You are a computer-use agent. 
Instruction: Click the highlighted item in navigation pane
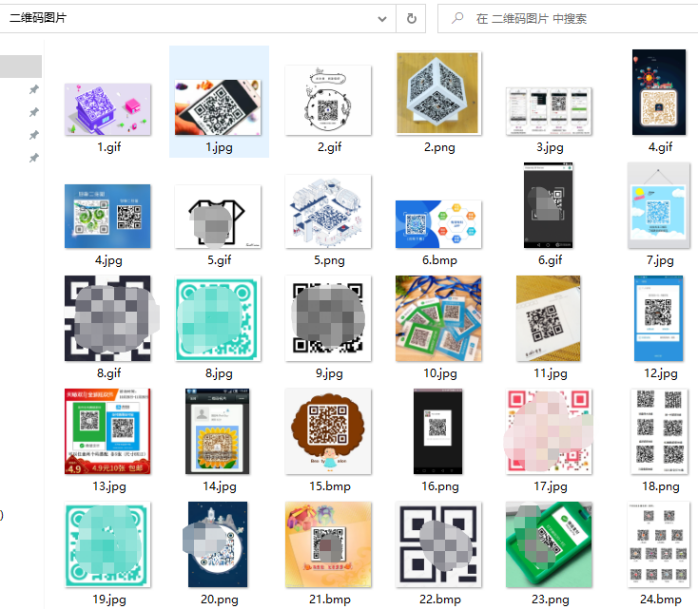(21, 66)
